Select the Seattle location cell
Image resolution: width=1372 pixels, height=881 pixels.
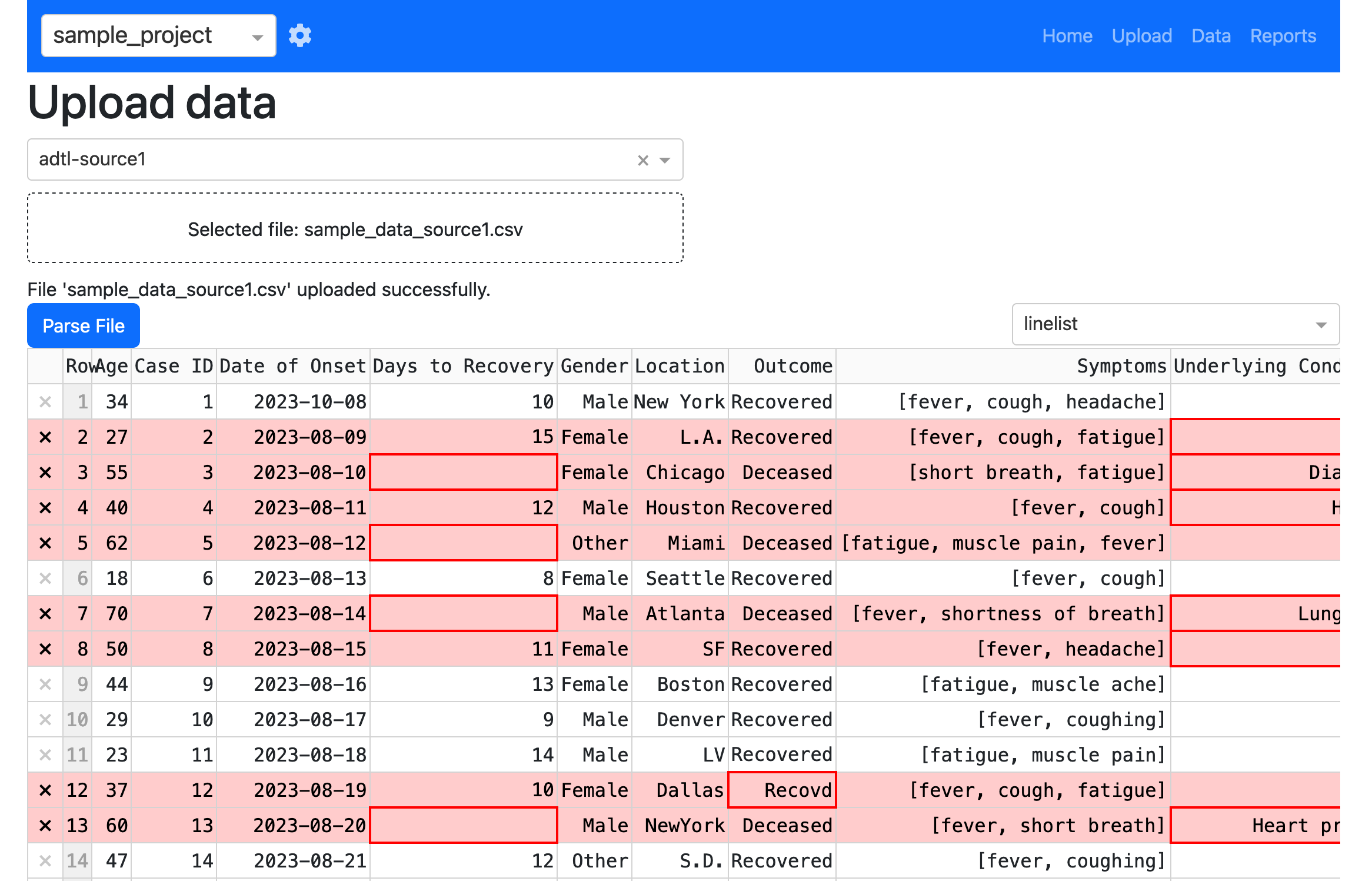click(680, 579)
